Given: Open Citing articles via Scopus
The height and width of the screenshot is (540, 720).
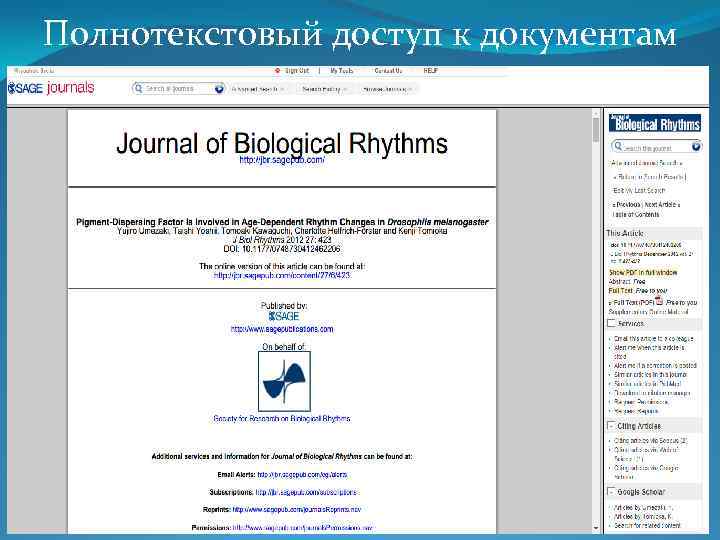Looking at the screenshot, I should (x=651, y=441).
